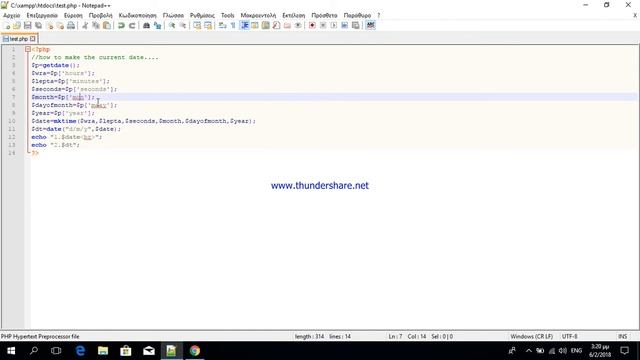The width and height of the screenshot is (640, 360).
Task: Save the current recorded macro
Action: [356, 25]
